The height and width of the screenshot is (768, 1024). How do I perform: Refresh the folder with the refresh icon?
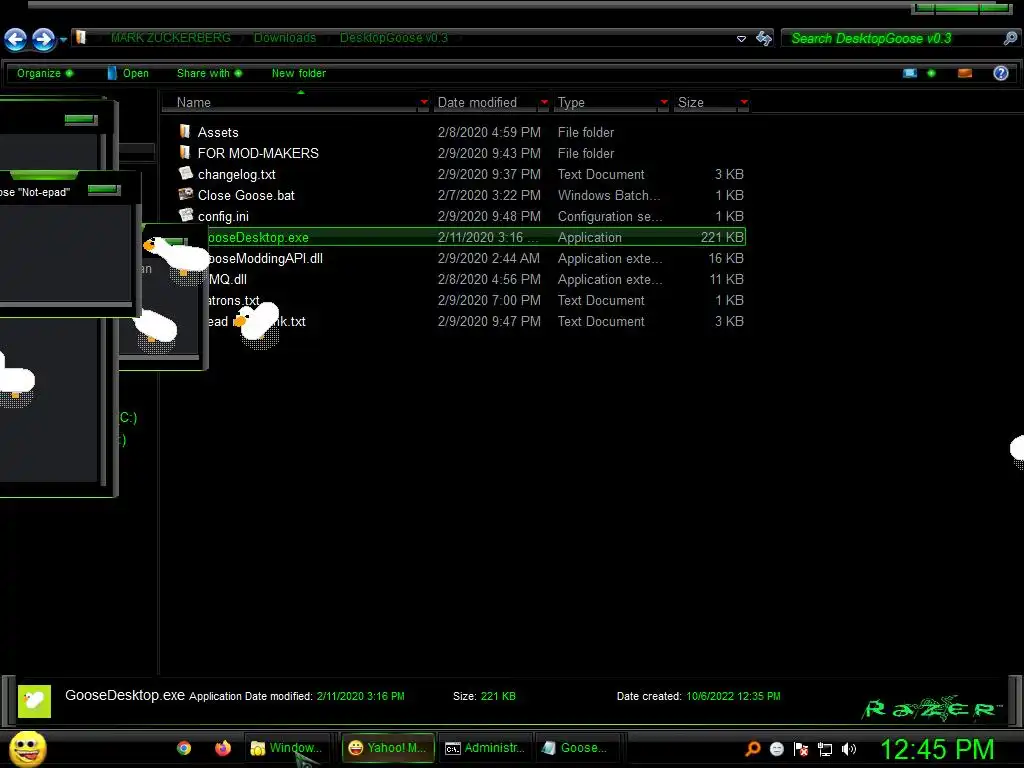pyautogui.click(x=763, y=39)
